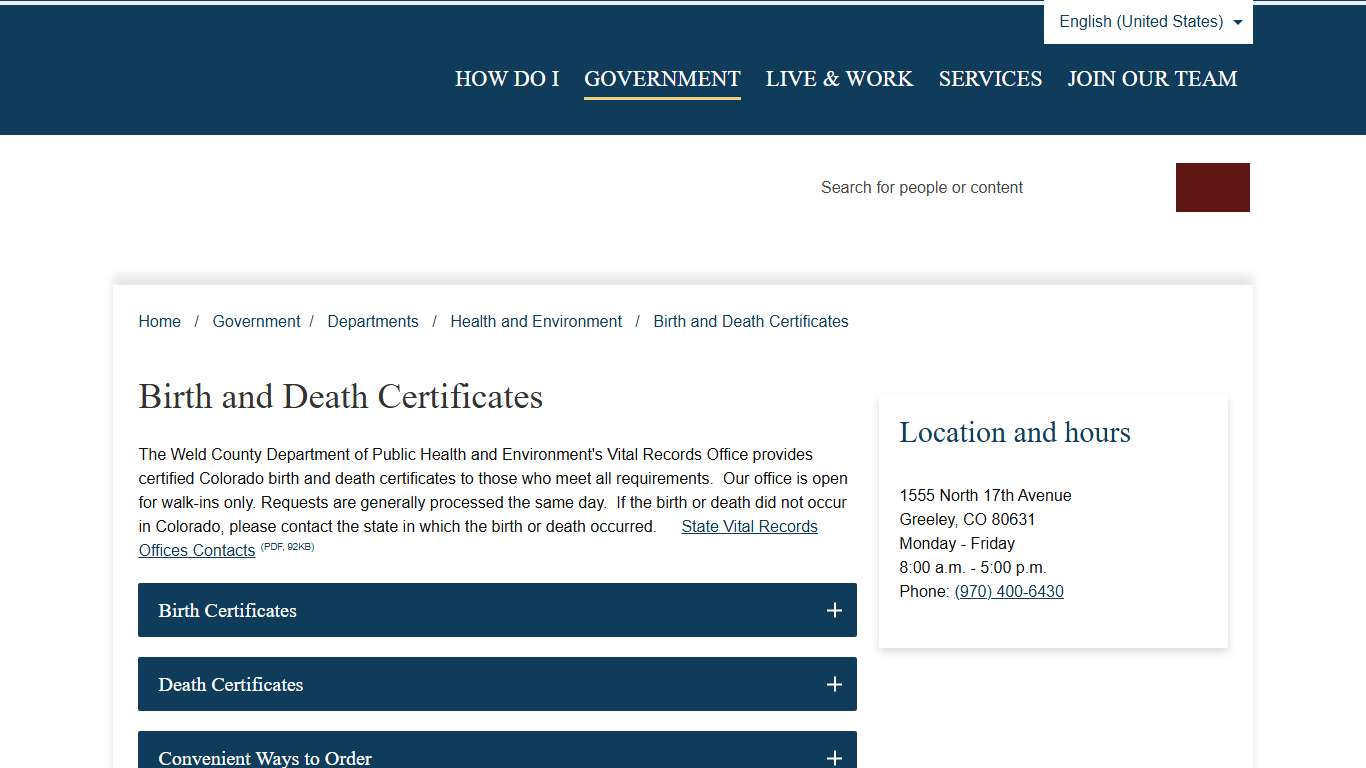The height and width of the screenshot is (768, 1366).
Task: Call the (970) 400-6430 phone link
Action: pyautogui.click(x=1009, y=591)
